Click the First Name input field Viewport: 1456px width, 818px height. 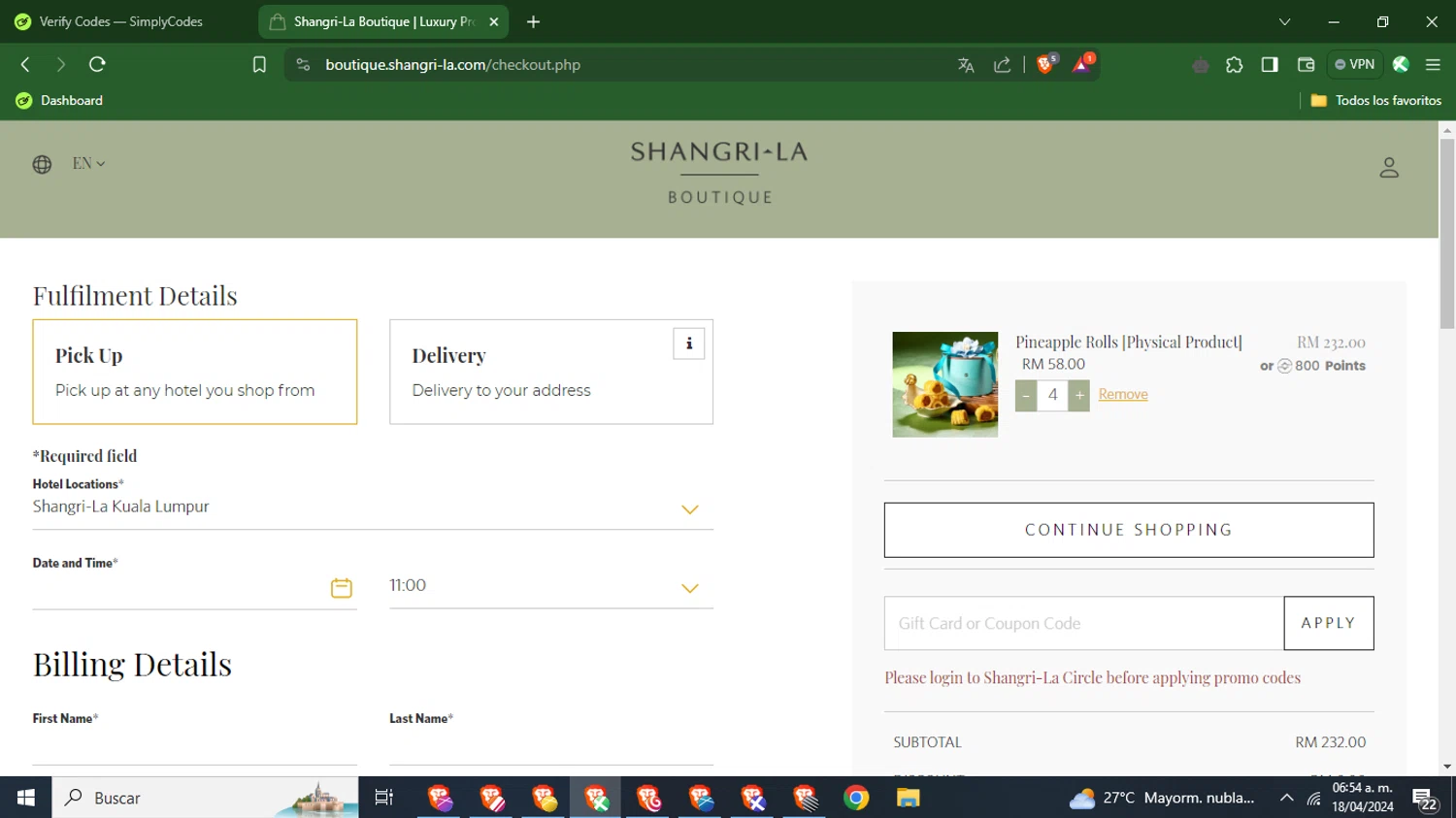[x=195, y=748]
